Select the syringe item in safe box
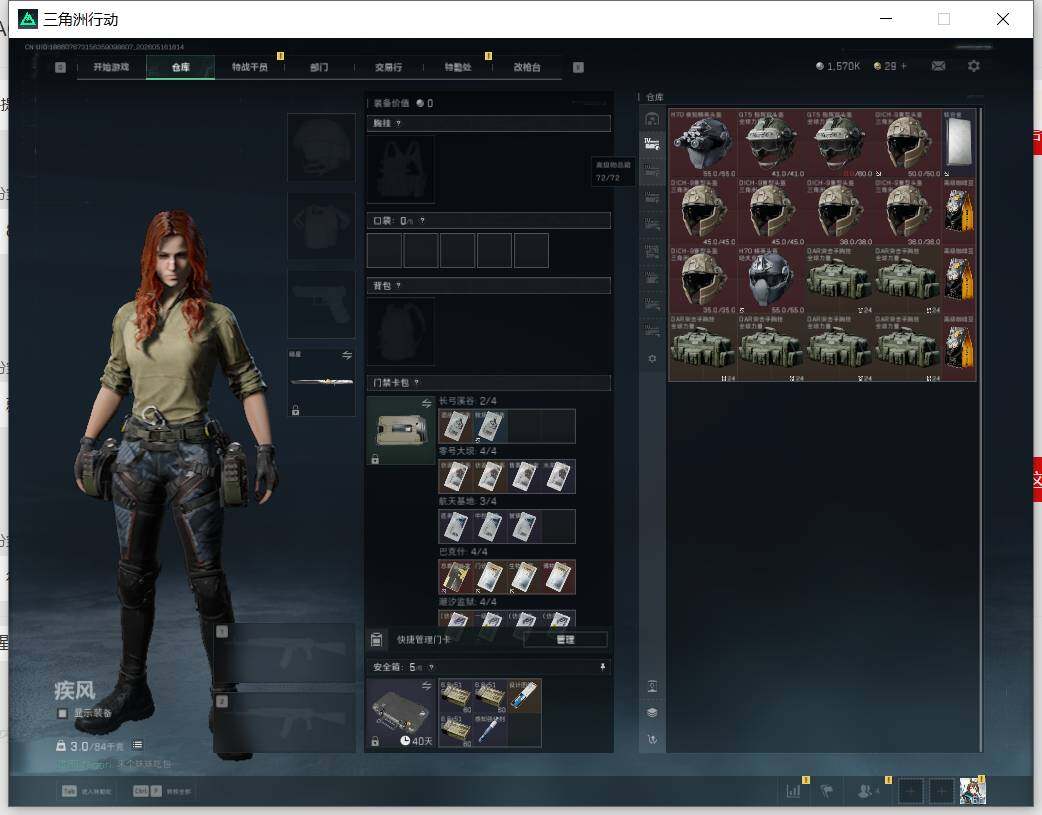 [490, 731]
